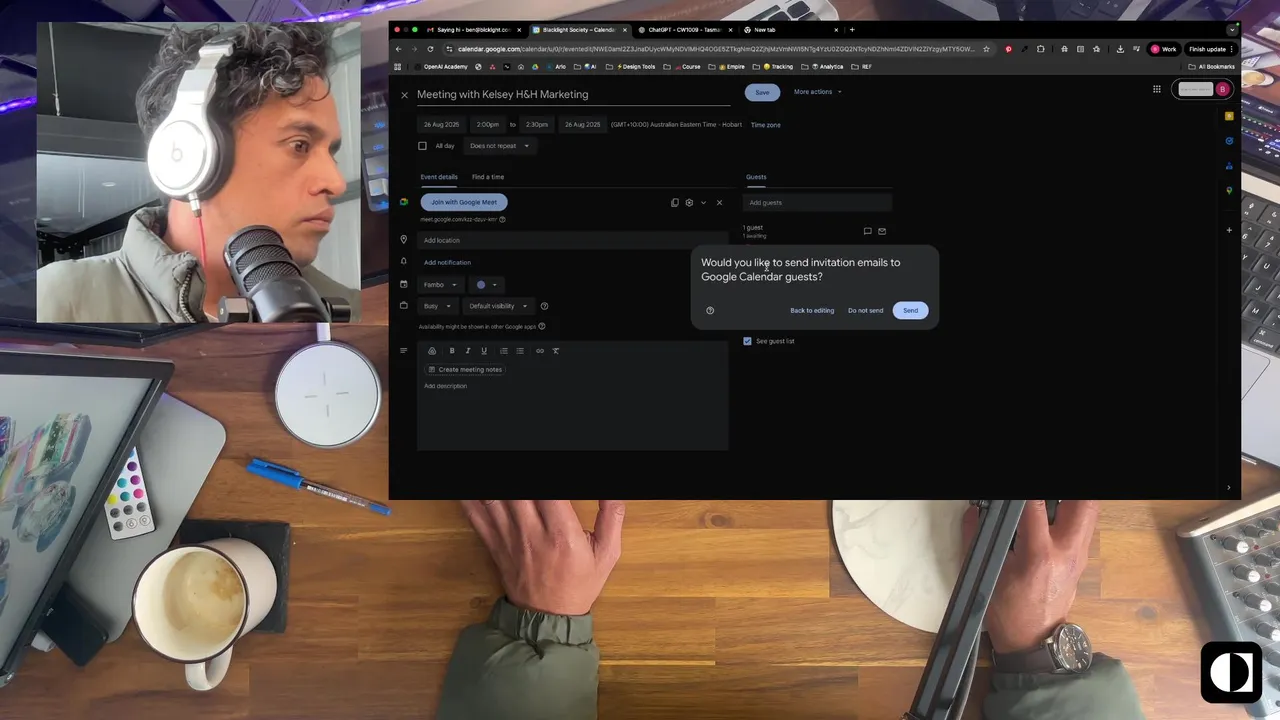
Task: Open Chrome downloads icon
Action: [1120, 49]
